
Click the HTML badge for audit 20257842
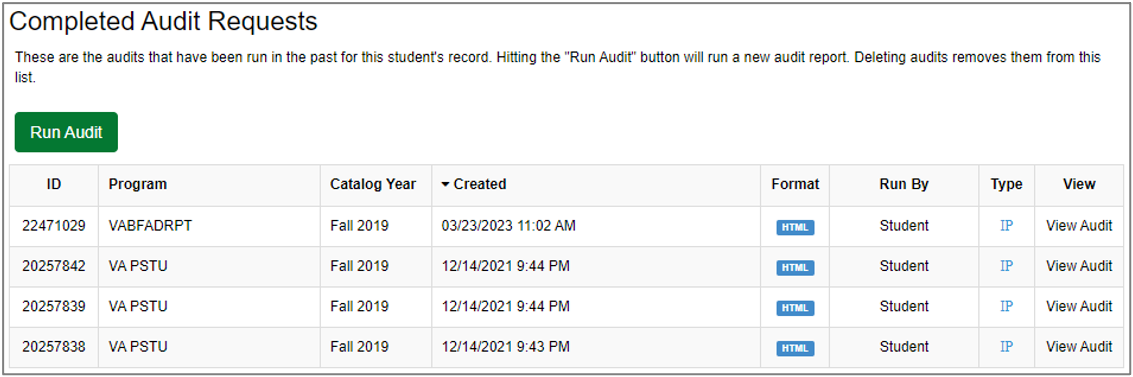pos(795,268)
